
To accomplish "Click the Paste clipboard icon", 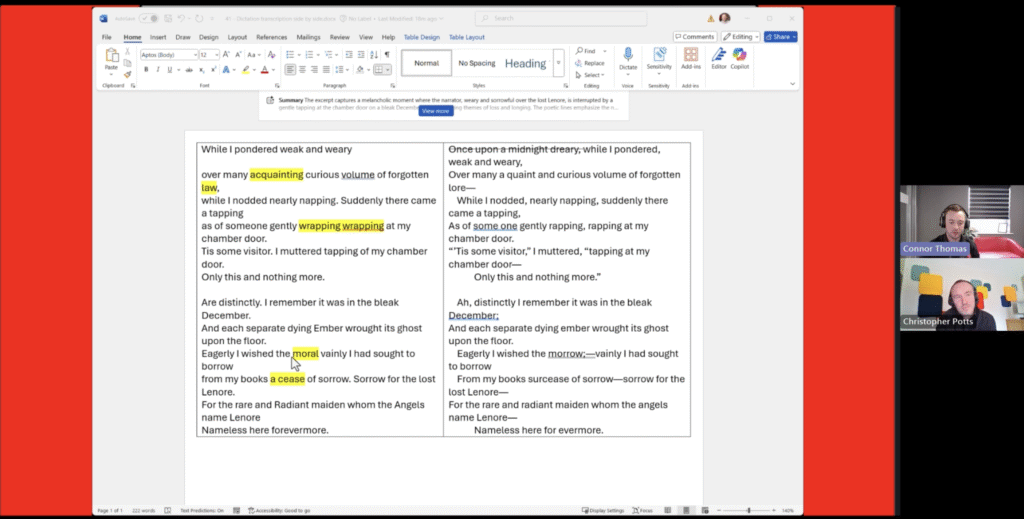I will [112, 56].
